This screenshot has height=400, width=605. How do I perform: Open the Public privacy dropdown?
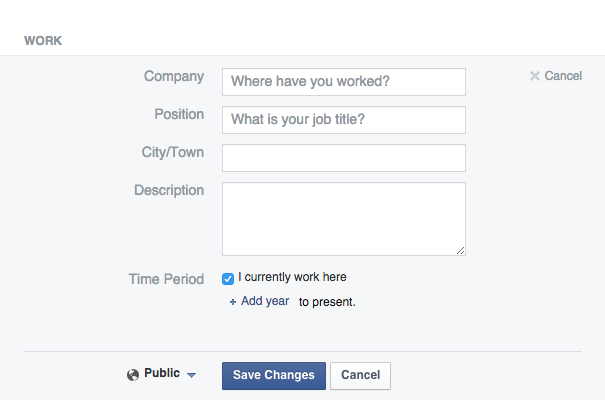pos(161,374)
